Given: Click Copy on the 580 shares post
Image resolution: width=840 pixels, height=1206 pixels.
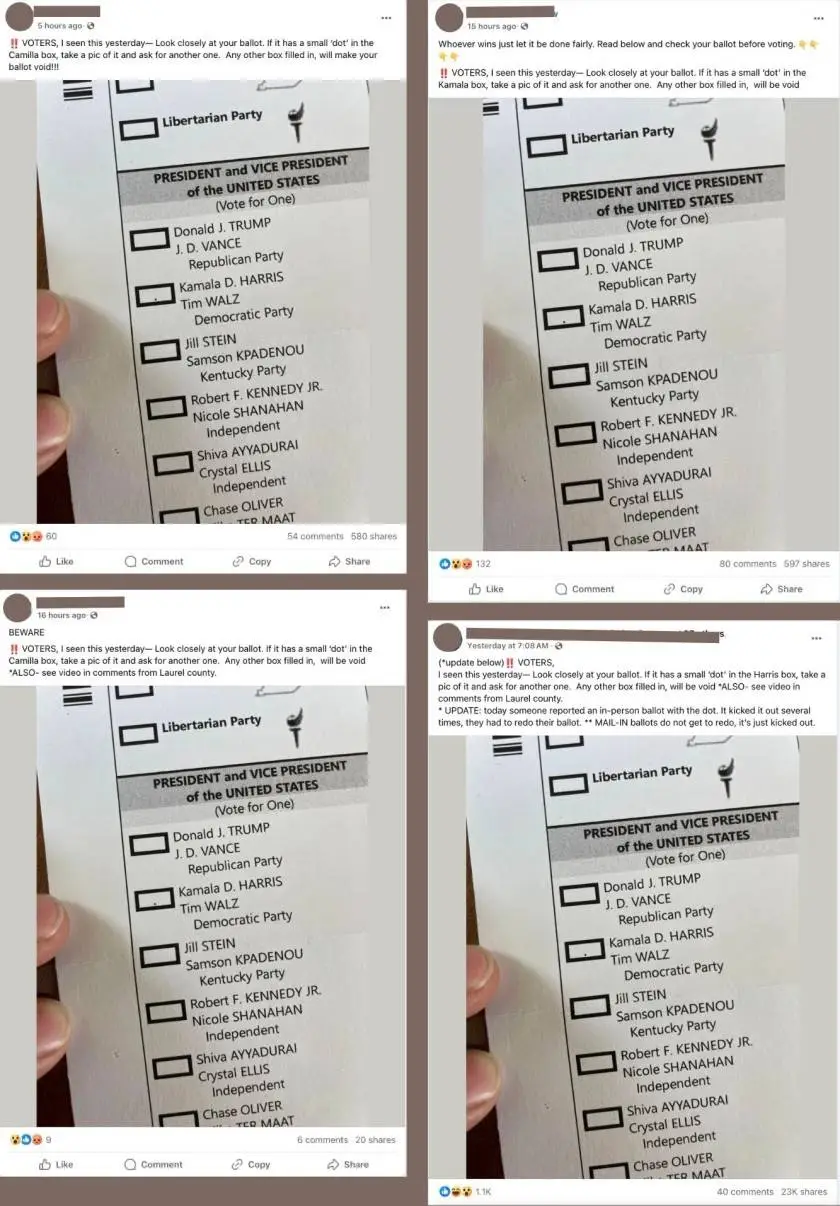Looking at the screenshot, I should [251, 561].
